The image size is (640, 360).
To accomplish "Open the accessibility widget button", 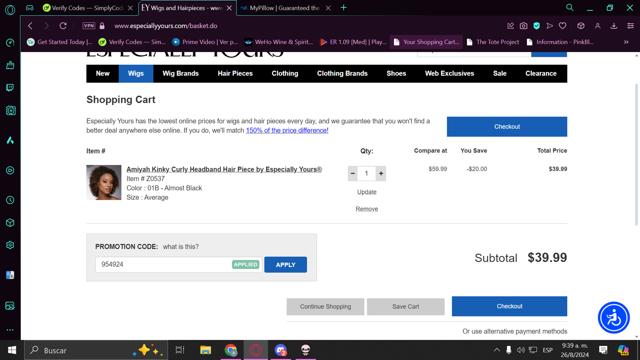I will [614, 318].
